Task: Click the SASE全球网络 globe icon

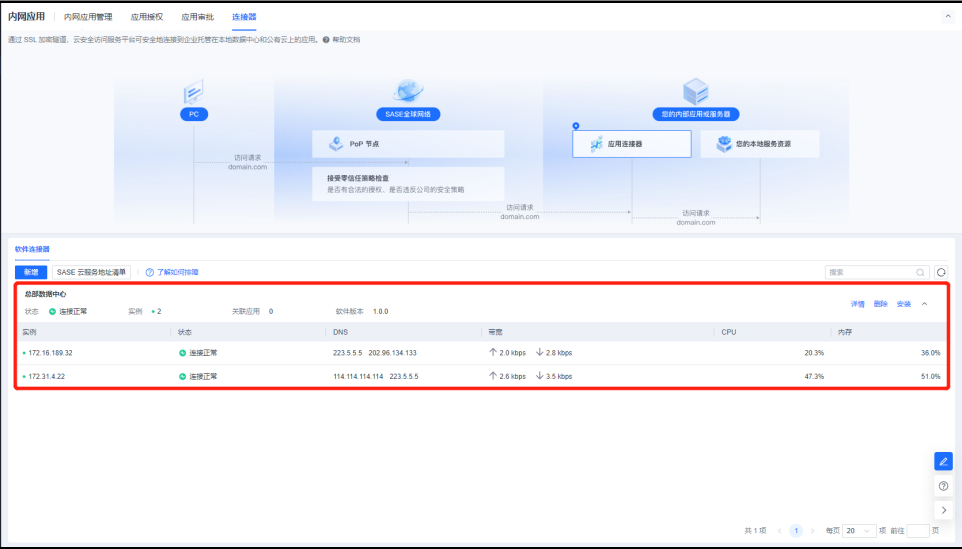Action: pos(406,92)
